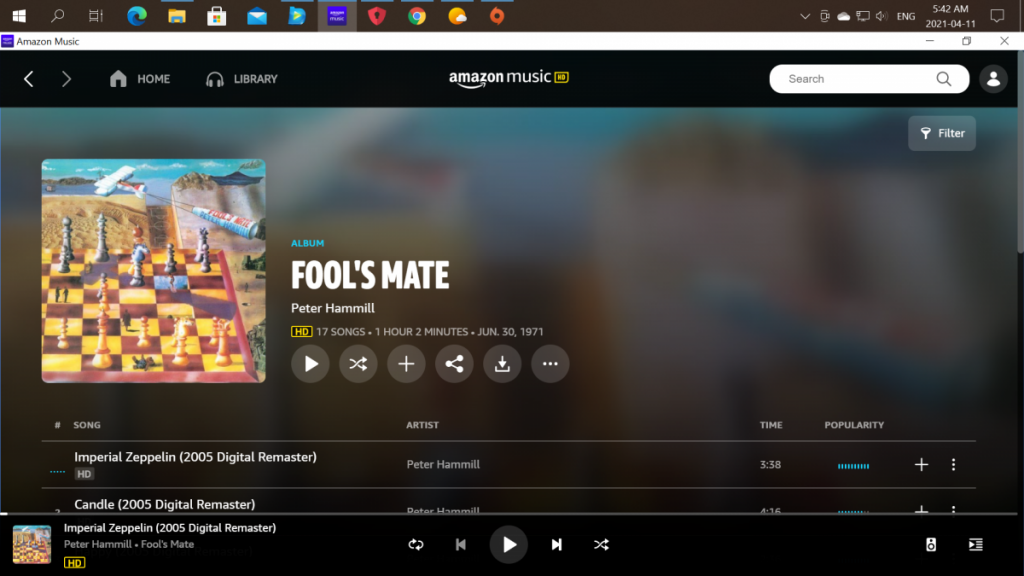
Task: Open Windows taskbar search
Action: pyautogui.click(x=57, y=16)
